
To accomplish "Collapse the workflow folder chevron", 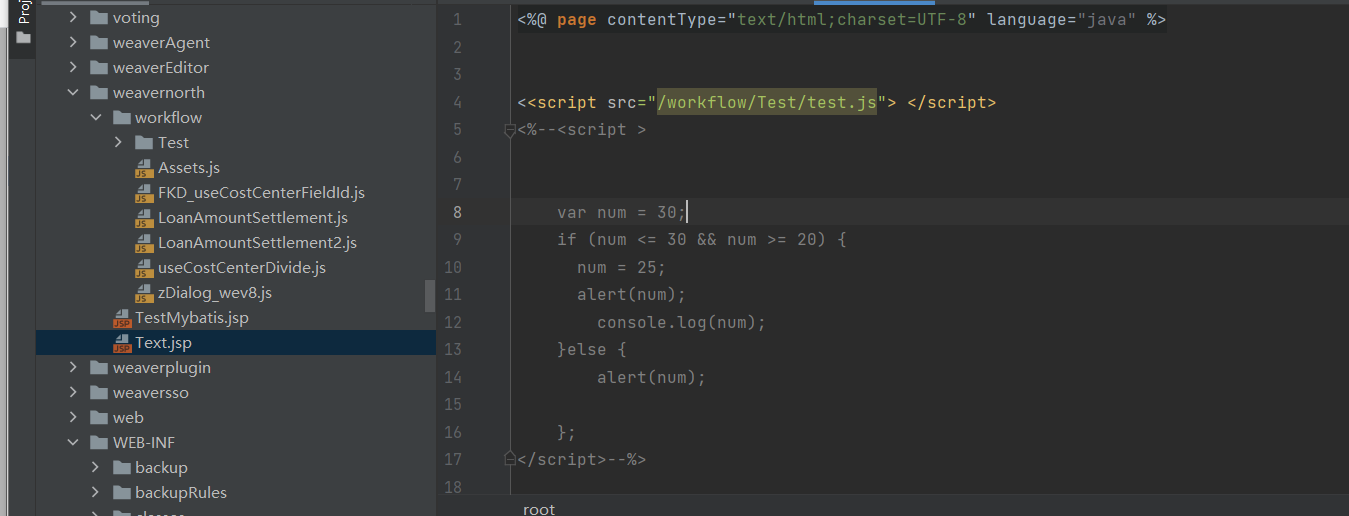I will pos(96,118).
